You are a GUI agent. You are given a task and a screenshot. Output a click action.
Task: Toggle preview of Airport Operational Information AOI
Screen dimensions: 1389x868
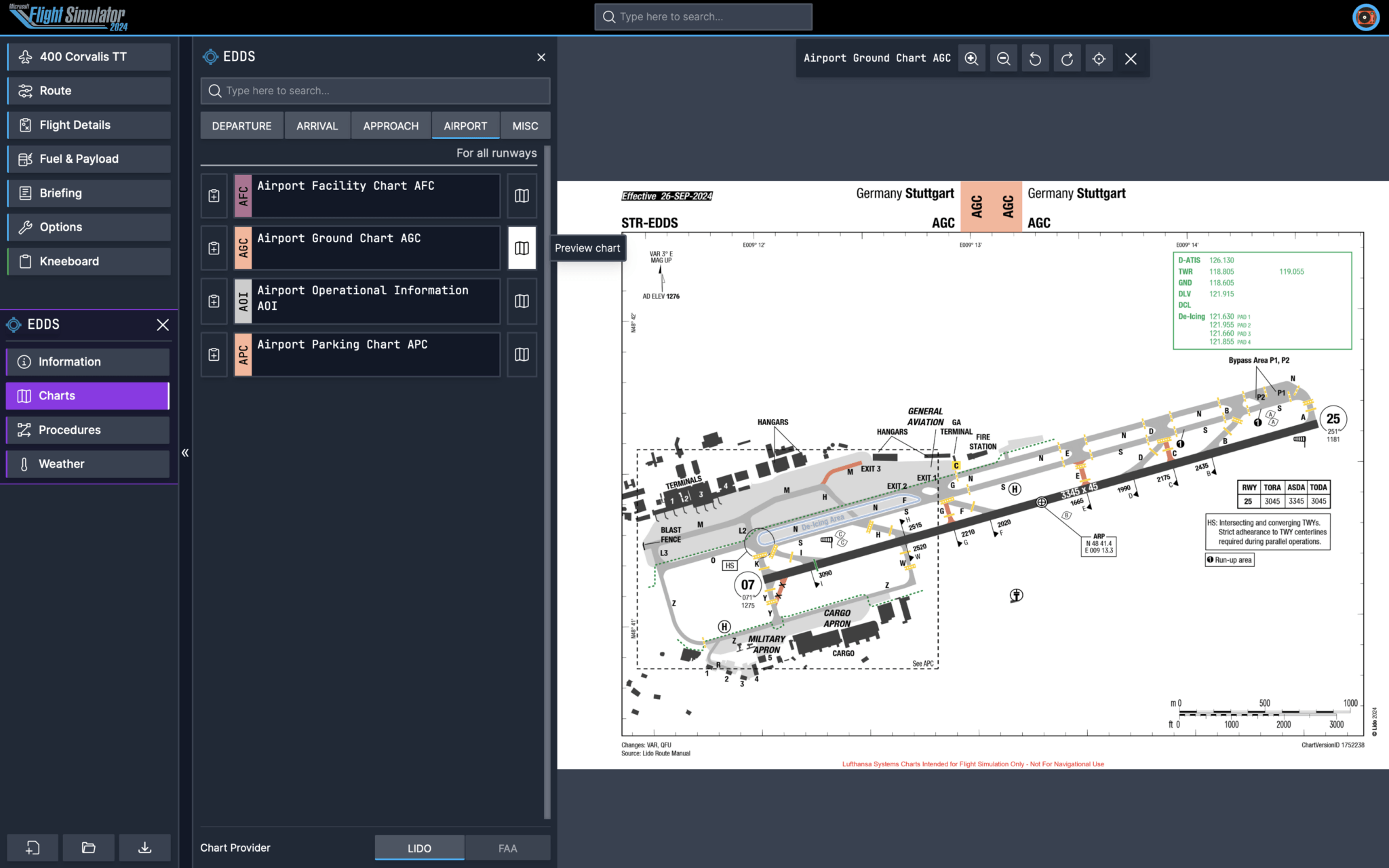coord(522,301)
